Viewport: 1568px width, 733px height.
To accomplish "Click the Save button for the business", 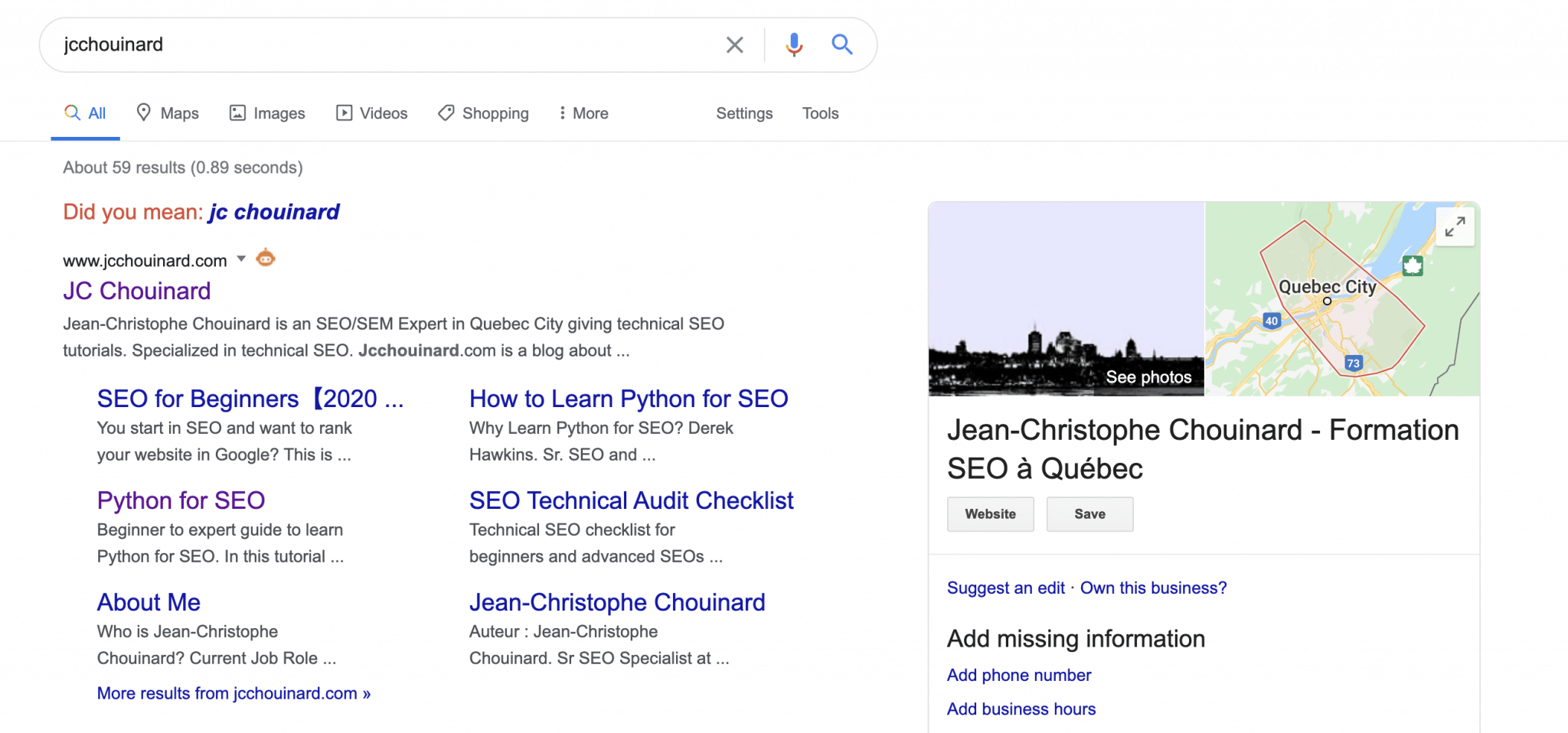I will click(x=1089, y=513).
